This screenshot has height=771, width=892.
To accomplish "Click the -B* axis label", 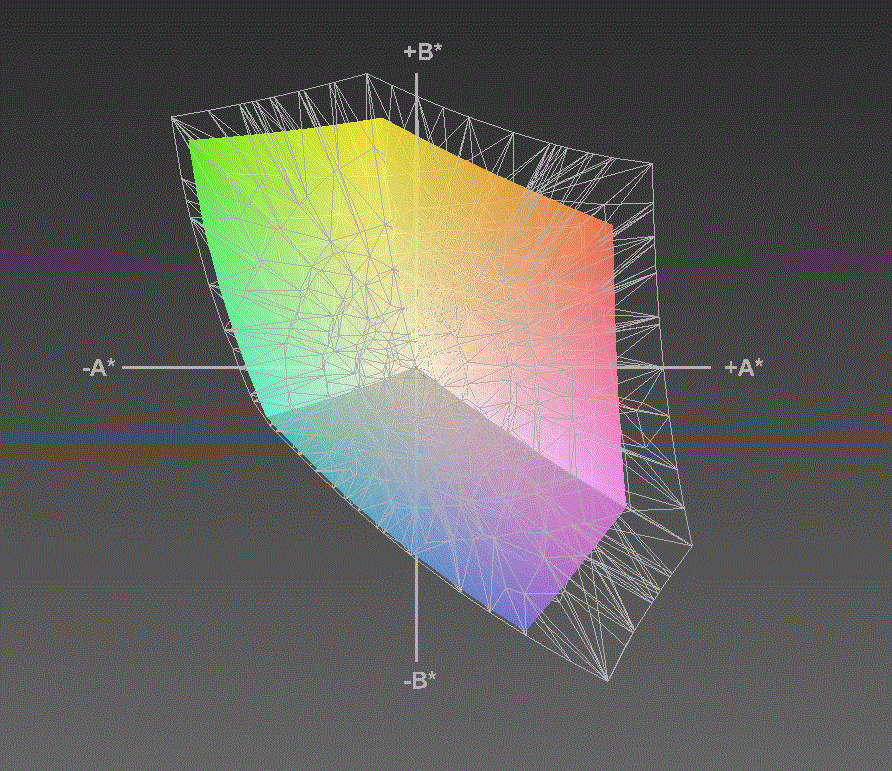I will [x=420, y=679].
